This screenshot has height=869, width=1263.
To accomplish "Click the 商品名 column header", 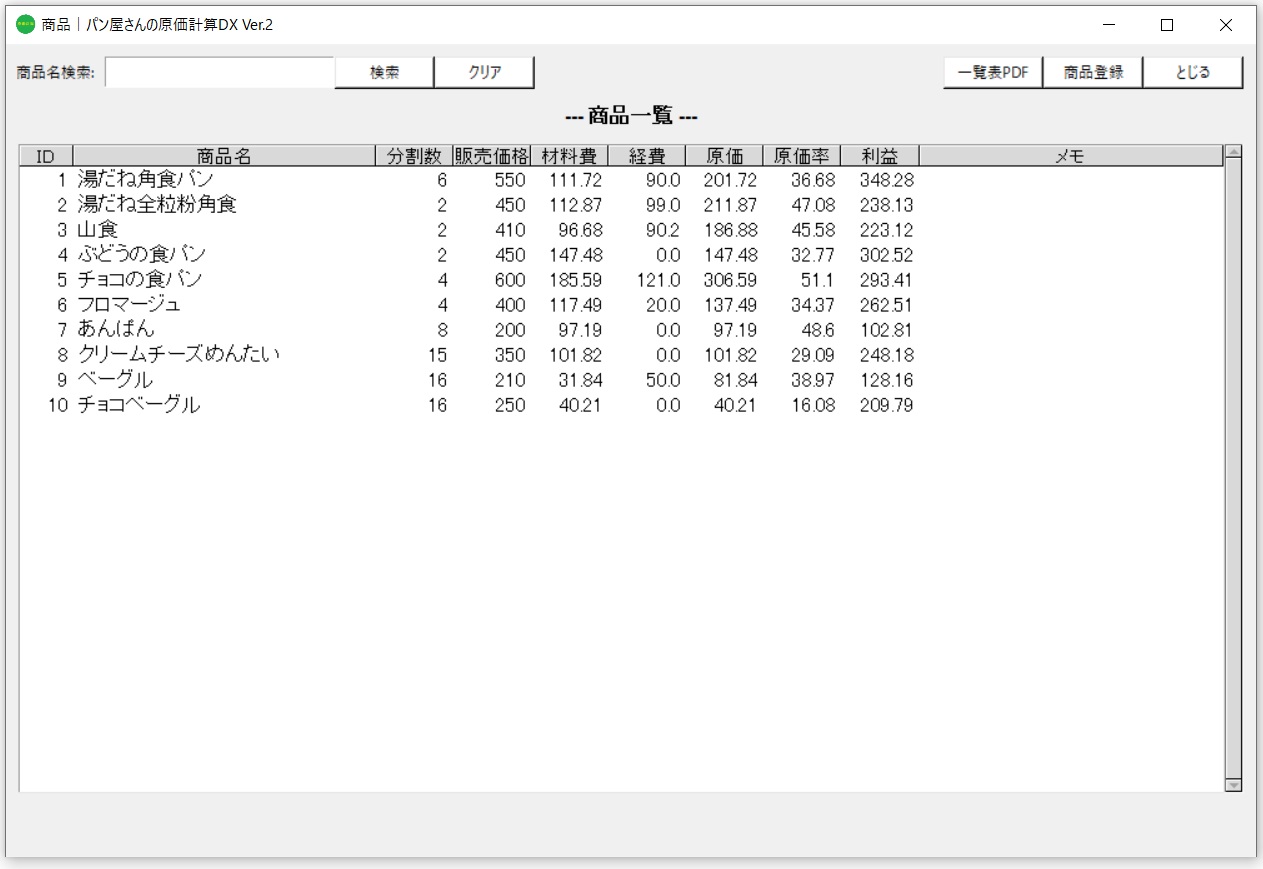I will [x=222, y=155].
